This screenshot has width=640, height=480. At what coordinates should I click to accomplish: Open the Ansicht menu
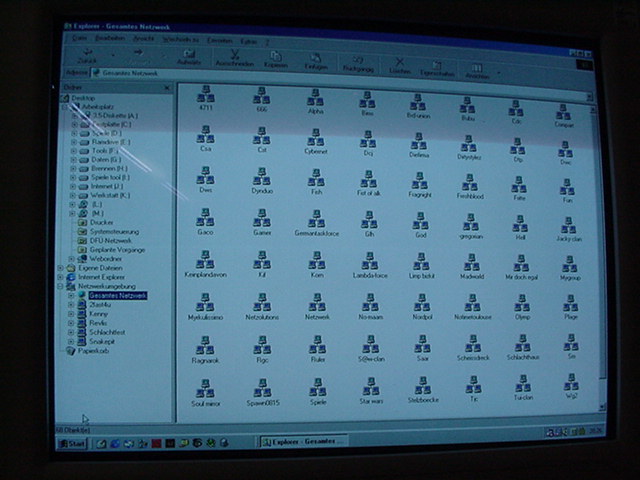tap(144, 38)
